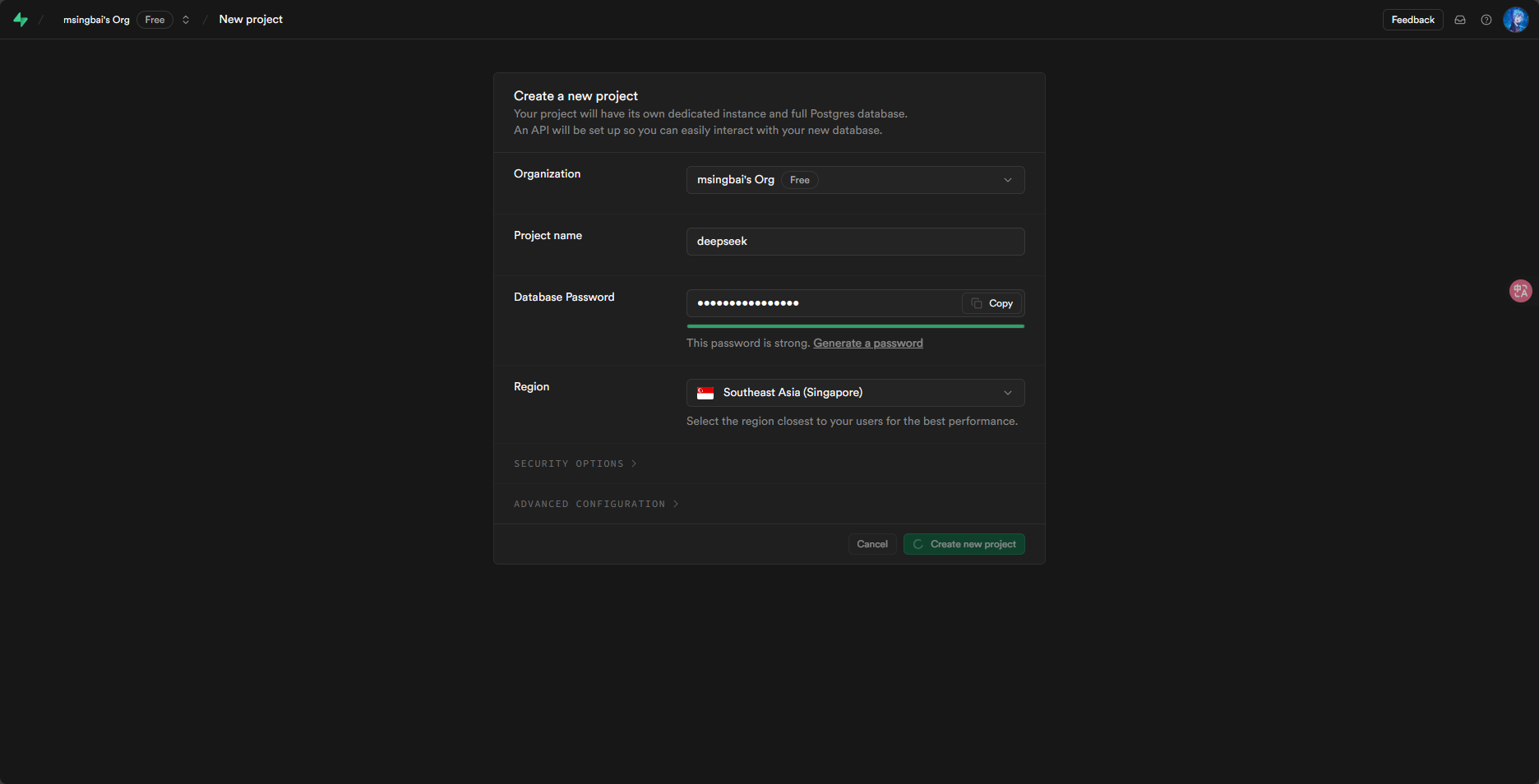Expand Security Options section
1539x784 pixels.
click(x=575, y=463)
